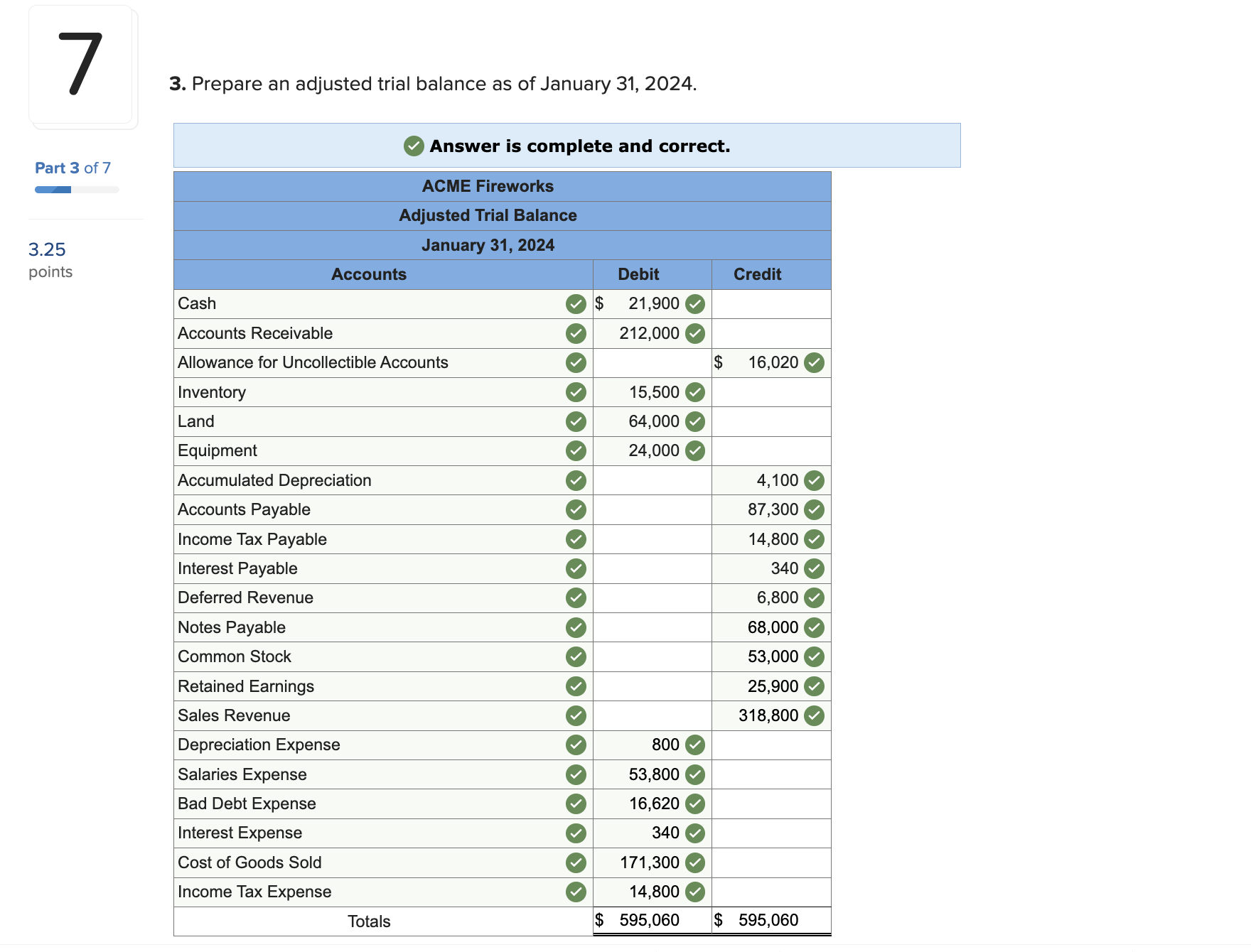Viewport: 1251px width, 952px height.
Task: Click the check mark next to 24,000 debit
Action: click(695, 451)
